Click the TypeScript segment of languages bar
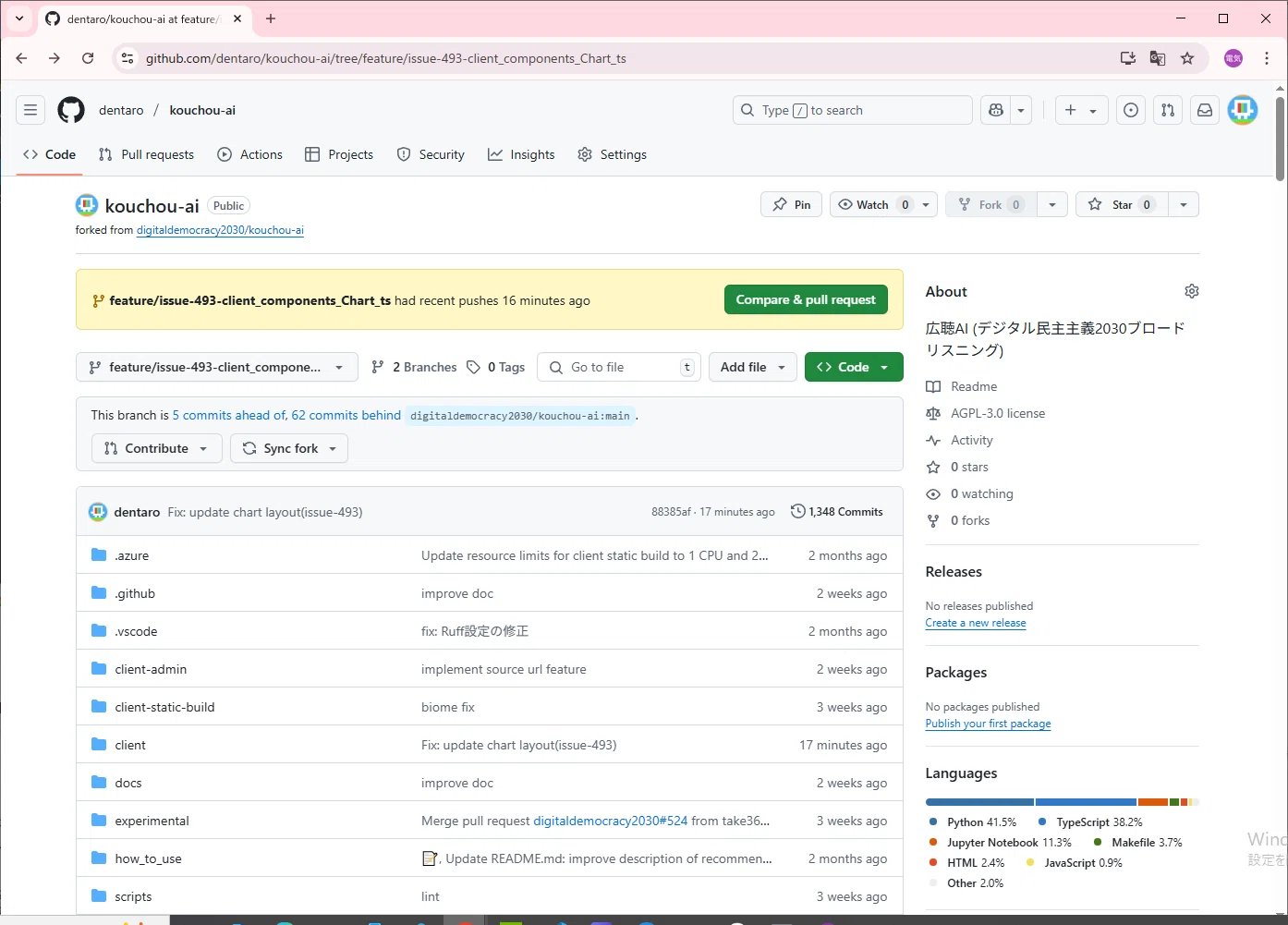This screenshot has width=1288, height=925. [1086, 802]
